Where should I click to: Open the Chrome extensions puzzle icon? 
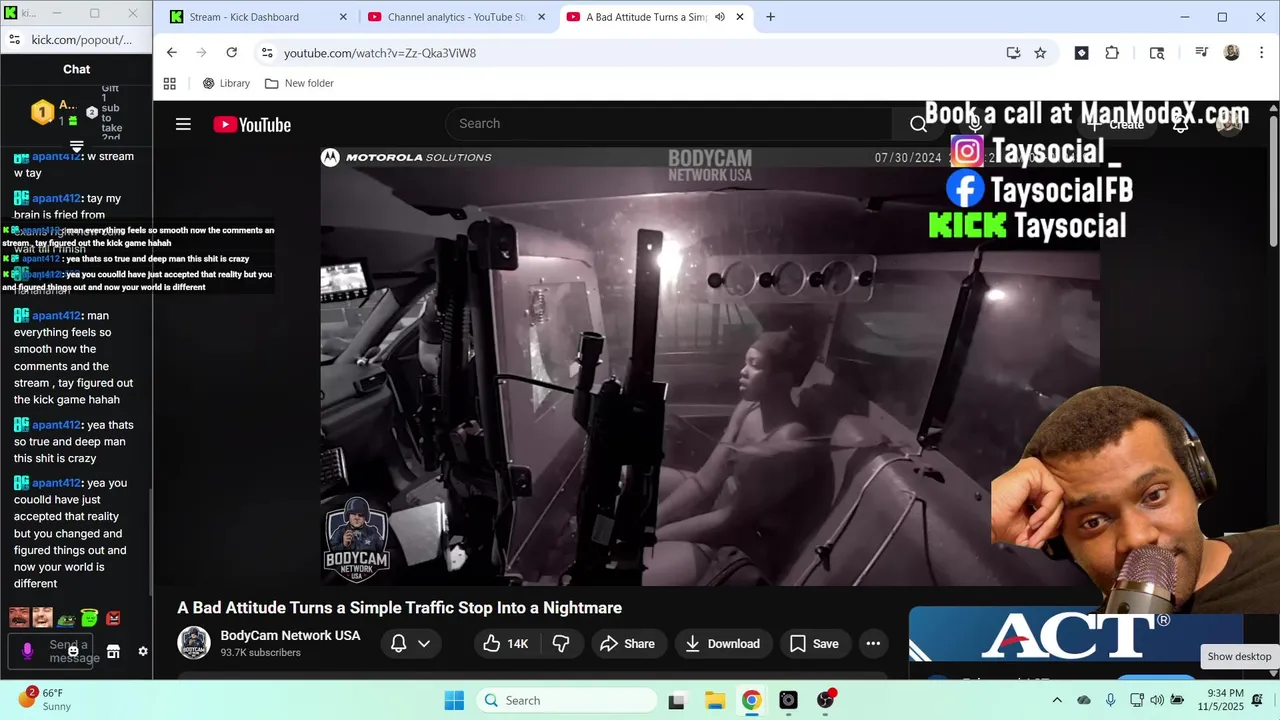tap(1112, 53)
